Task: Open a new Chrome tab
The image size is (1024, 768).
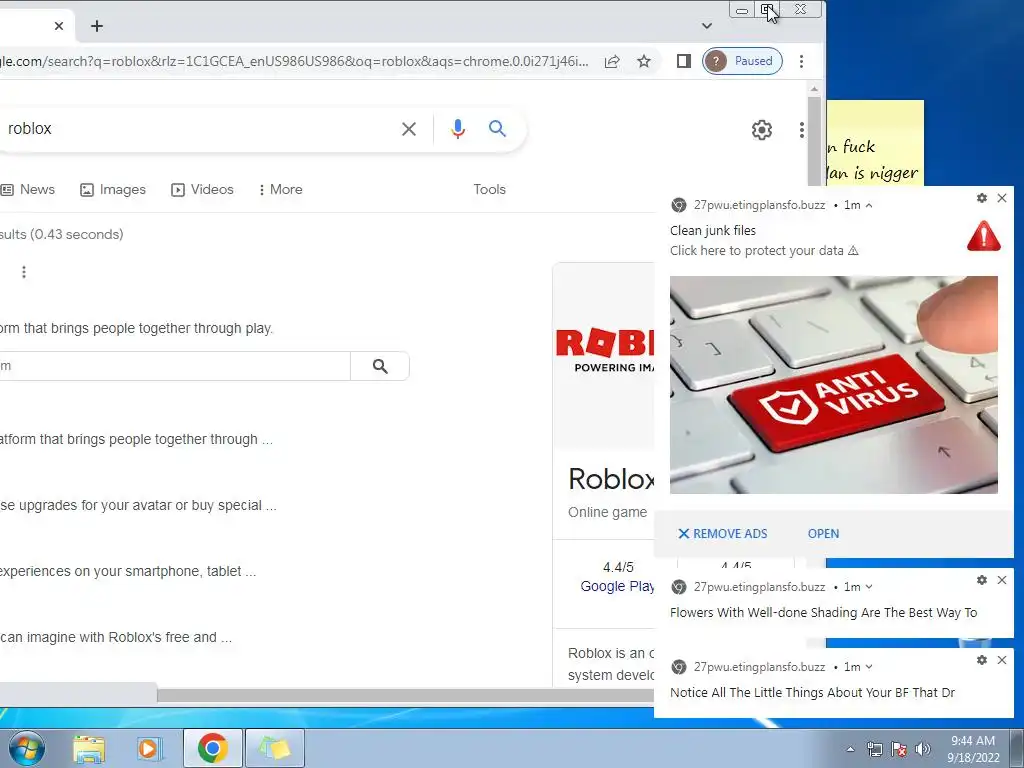Action: tap(97, 26)
